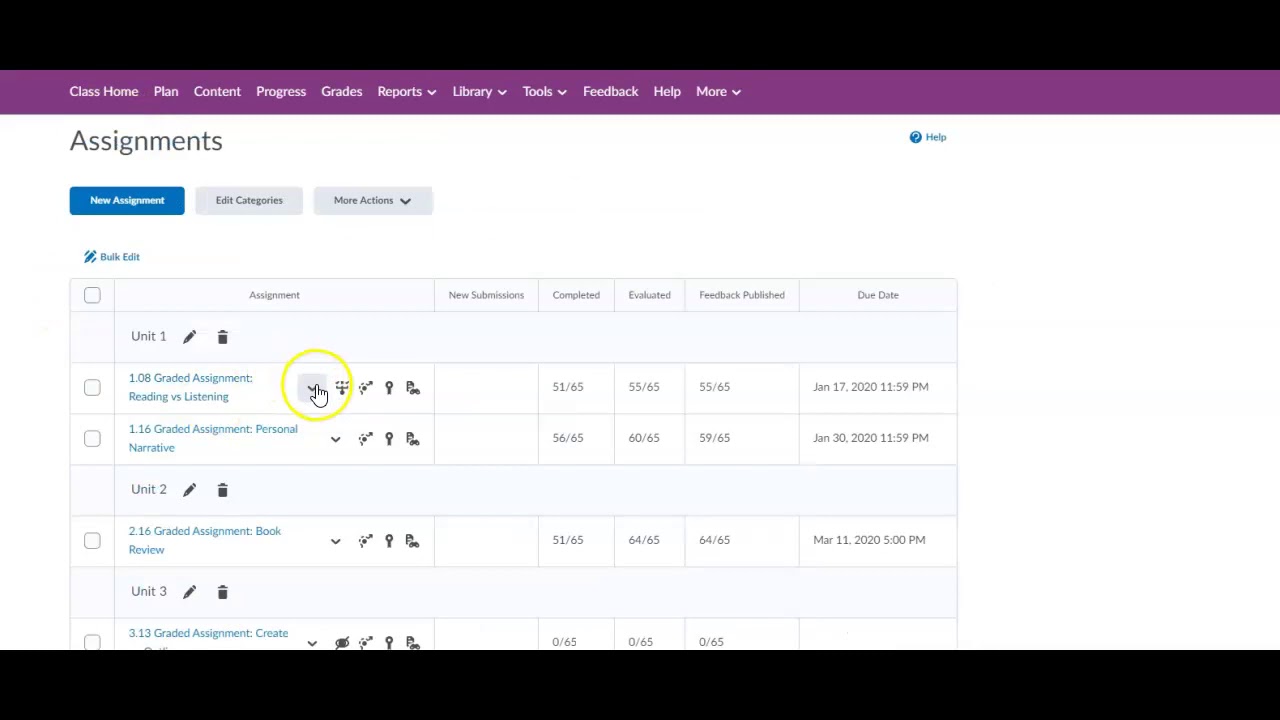Expand the Library menu
The image size is (1280, 720).
[479, 92]
